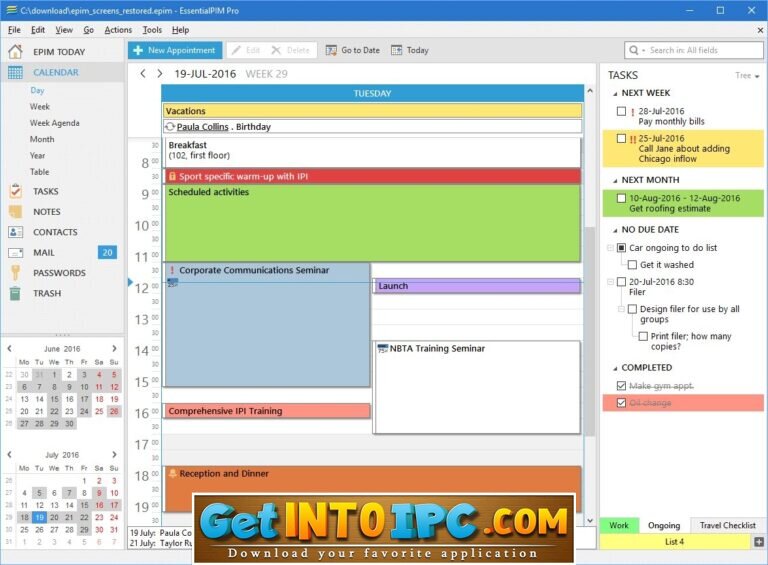Go to previous day arrow
Screen dimensions: 768x565
coord(143,74)
